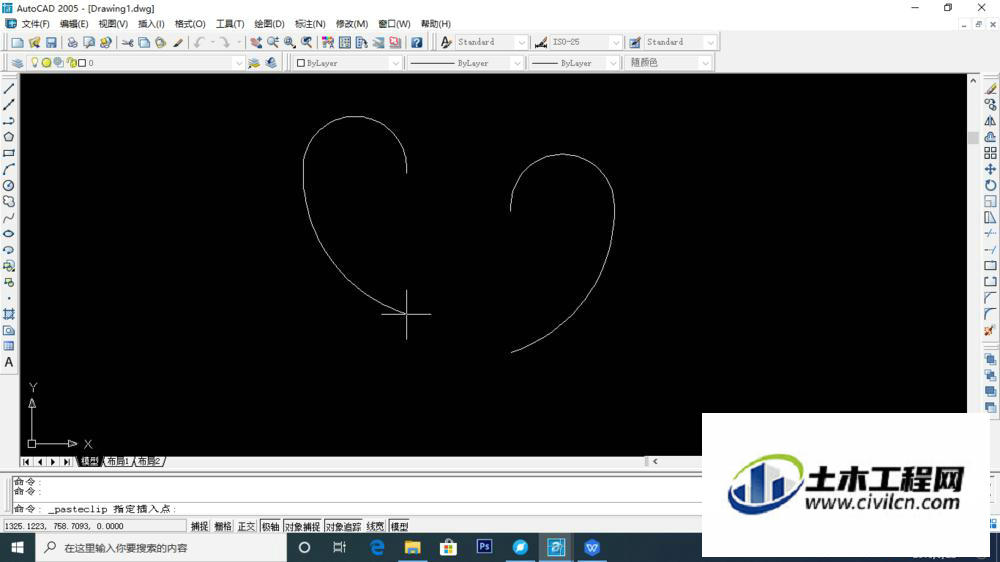Click the Erase tool in the modify toolbar

pyautogui.click(x=990, y=89)
